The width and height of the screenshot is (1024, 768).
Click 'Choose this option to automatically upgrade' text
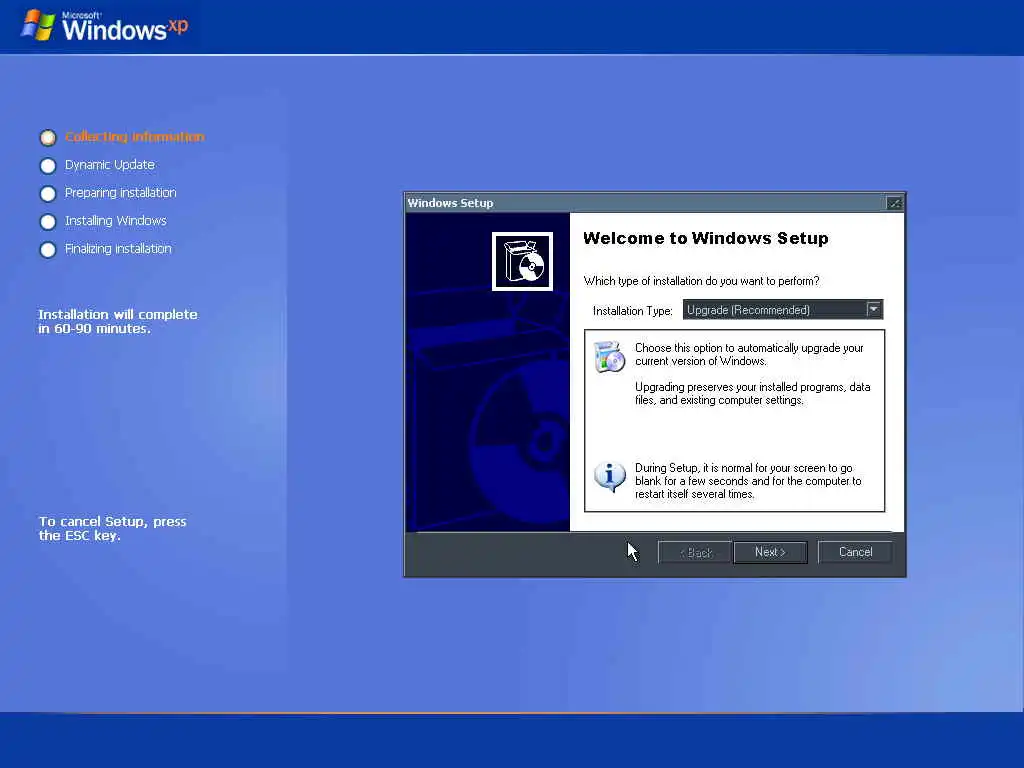[x=749, y=354]
